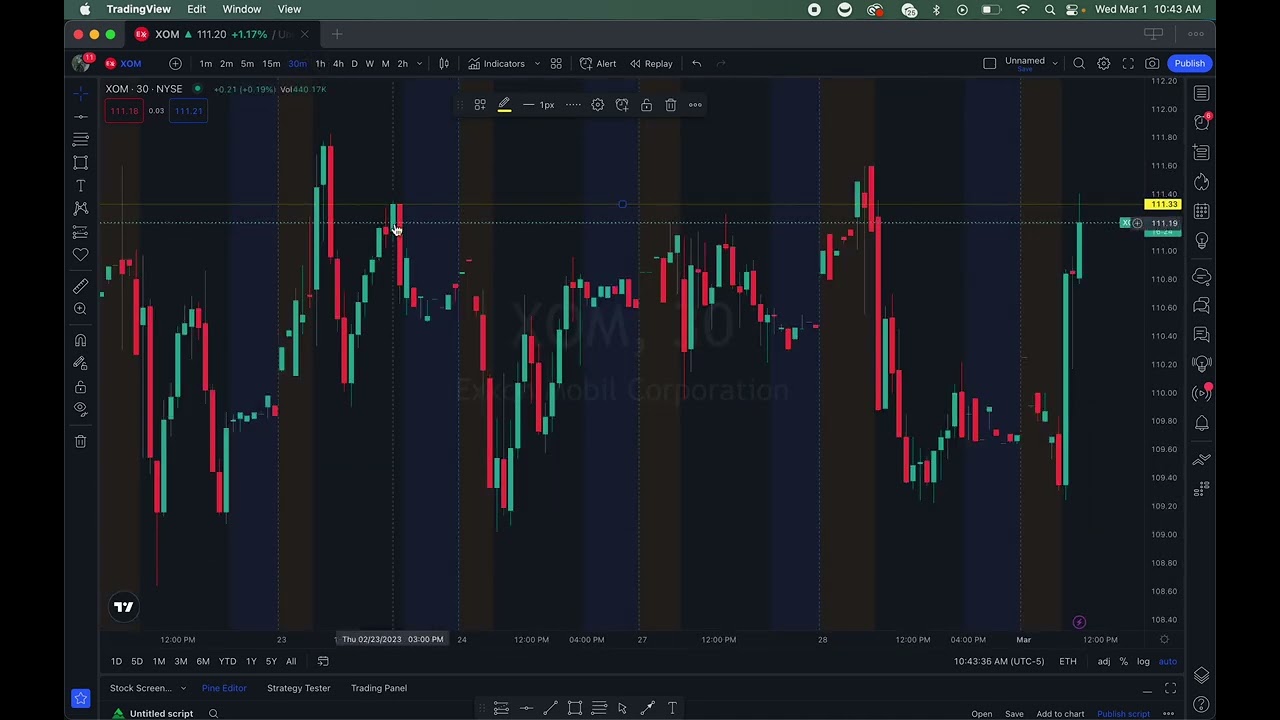Open chart settings gear in top toolbar
Screen dimensions: 1280x720
1104,64
